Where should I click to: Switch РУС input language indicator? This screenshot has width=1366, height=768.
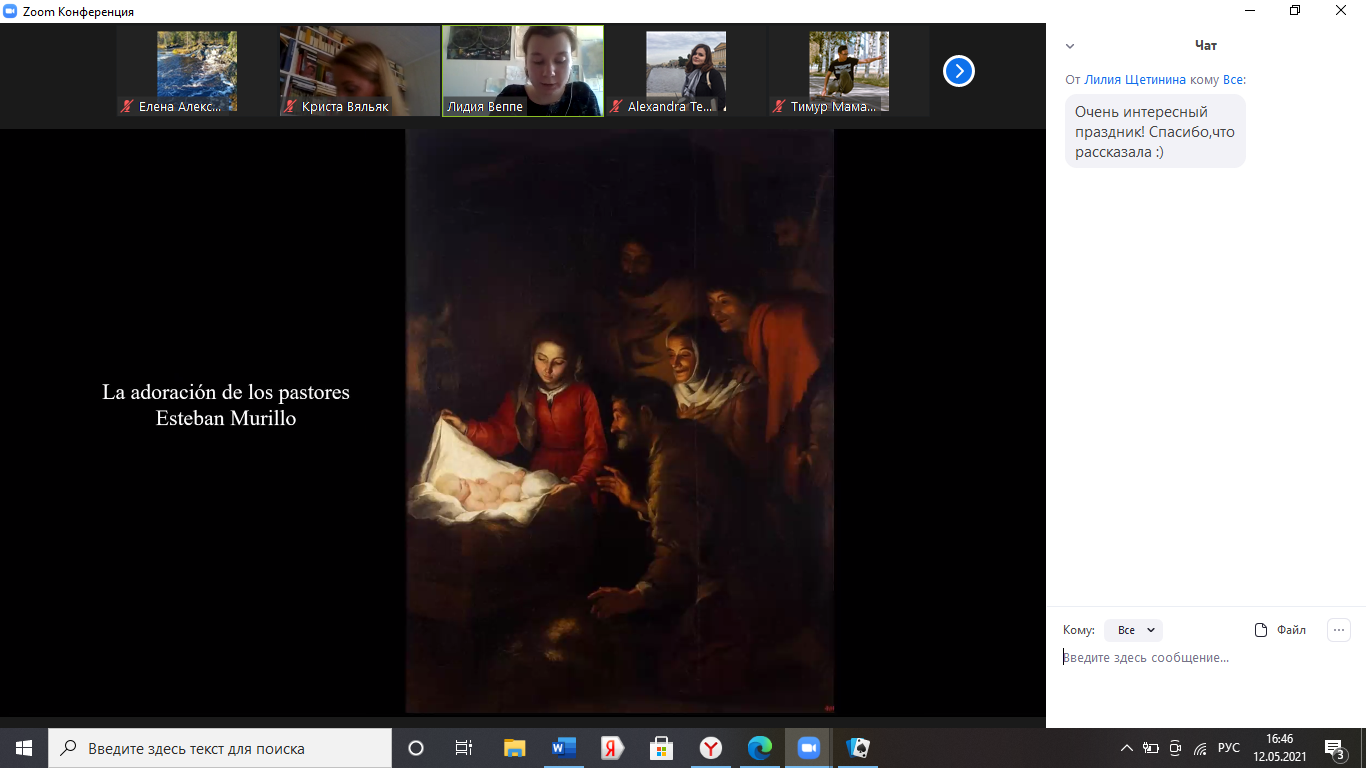tap(1229, 748)
